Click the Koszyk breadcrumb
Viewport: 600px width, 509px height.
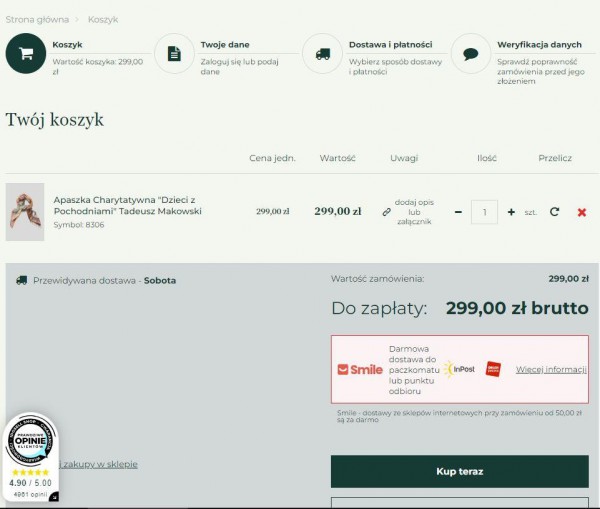[x=103, y=20]
